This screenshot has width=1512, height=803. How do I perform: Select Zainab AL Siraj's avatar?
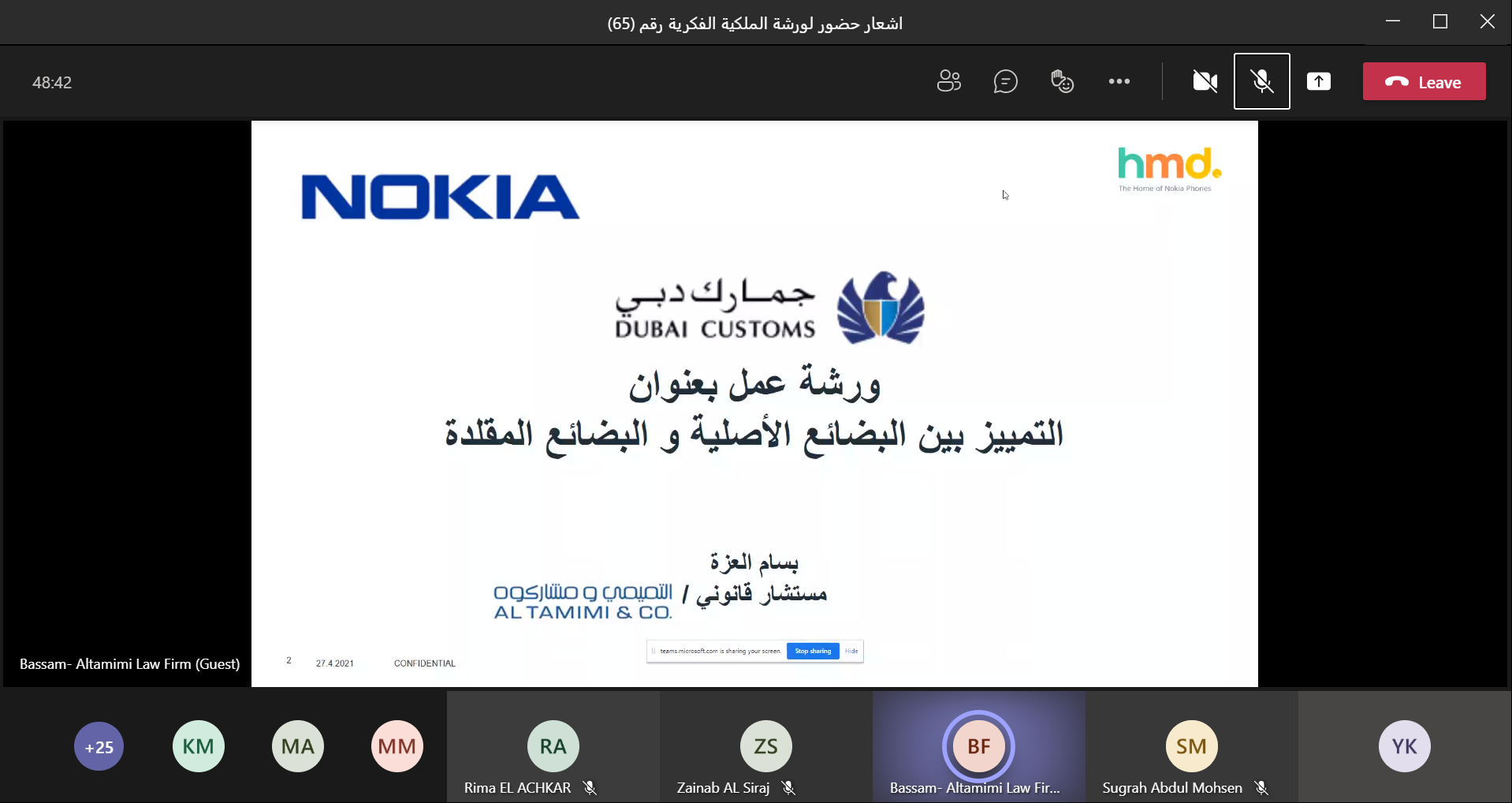(766, 746)
